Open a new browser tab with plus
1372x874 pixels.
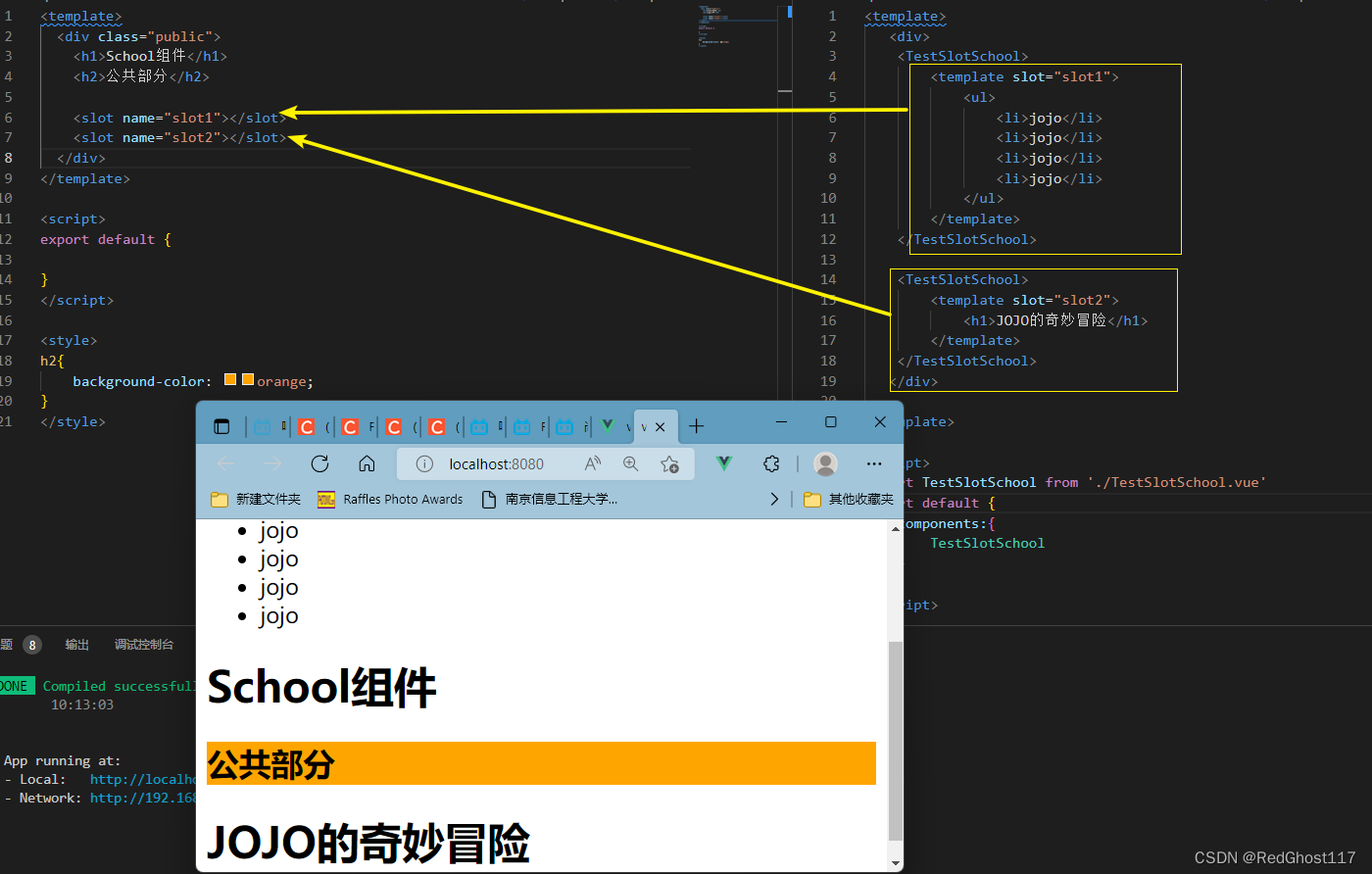[x=696, y=426]
